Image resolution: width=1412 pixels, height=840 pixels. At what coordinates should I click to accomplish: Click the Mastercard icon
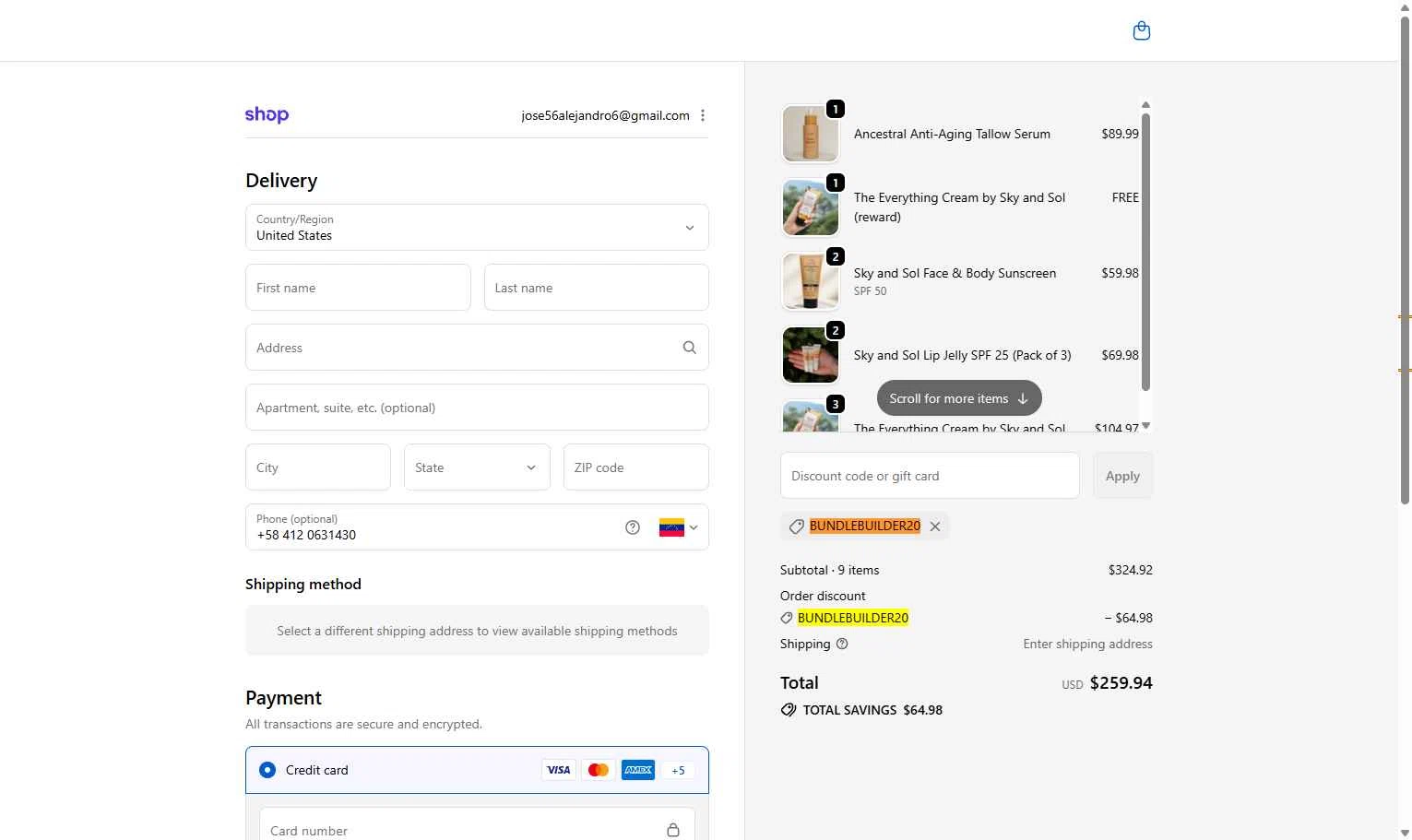click(598, 770)
